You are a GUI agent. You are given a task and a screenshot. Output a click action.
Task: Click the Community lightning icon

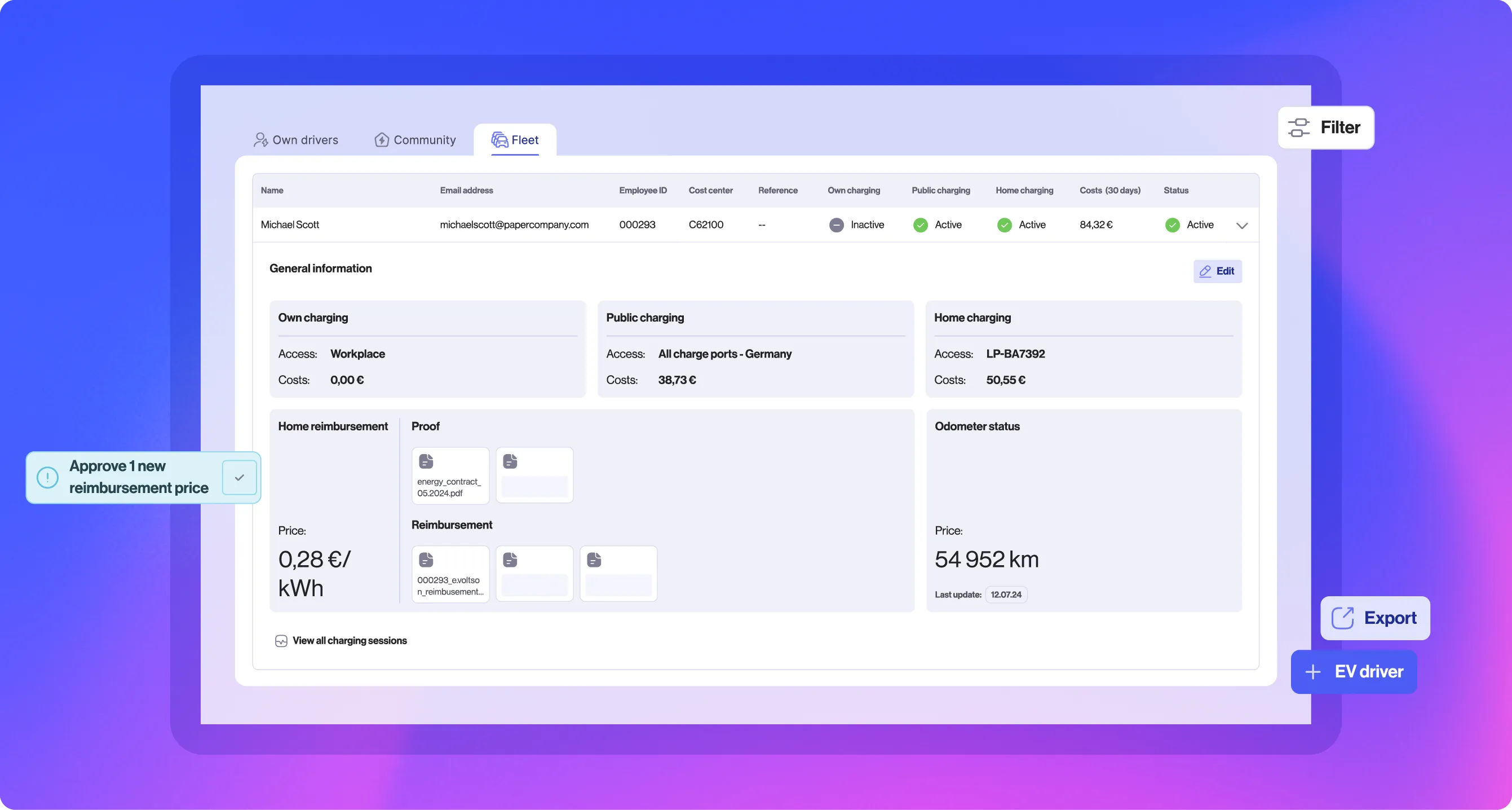tap(381, 140)
